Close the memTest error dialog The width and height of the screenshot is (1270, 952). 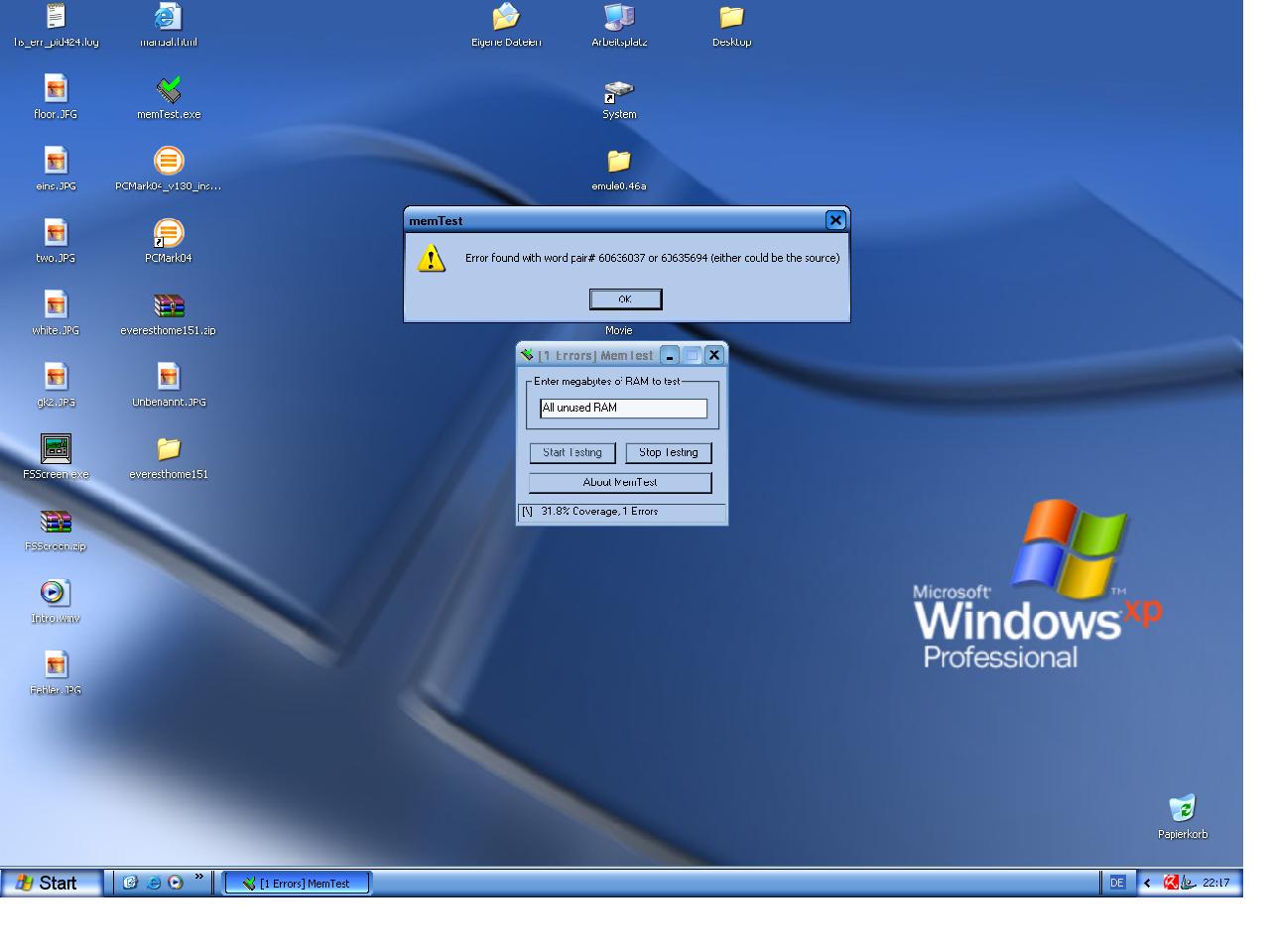click(835, 220)
